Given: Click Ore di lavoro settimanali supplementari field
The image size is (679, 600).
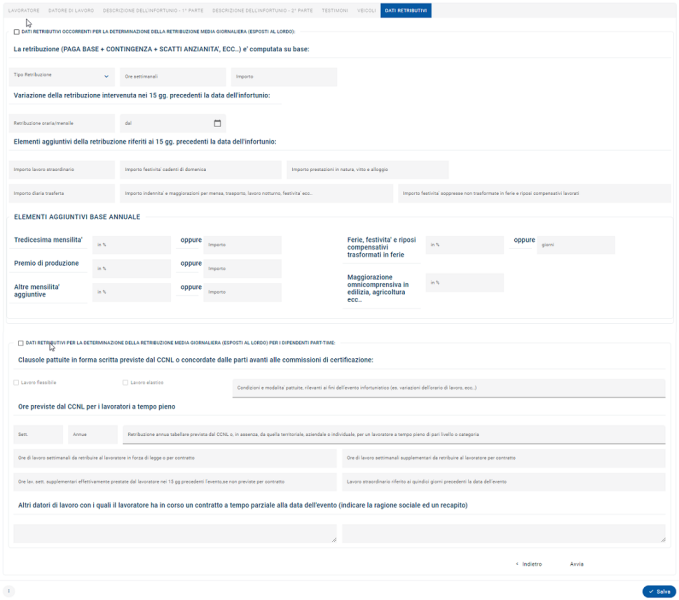Looking at the screenshot, I should pyautogui.click(x=504, y=458).
